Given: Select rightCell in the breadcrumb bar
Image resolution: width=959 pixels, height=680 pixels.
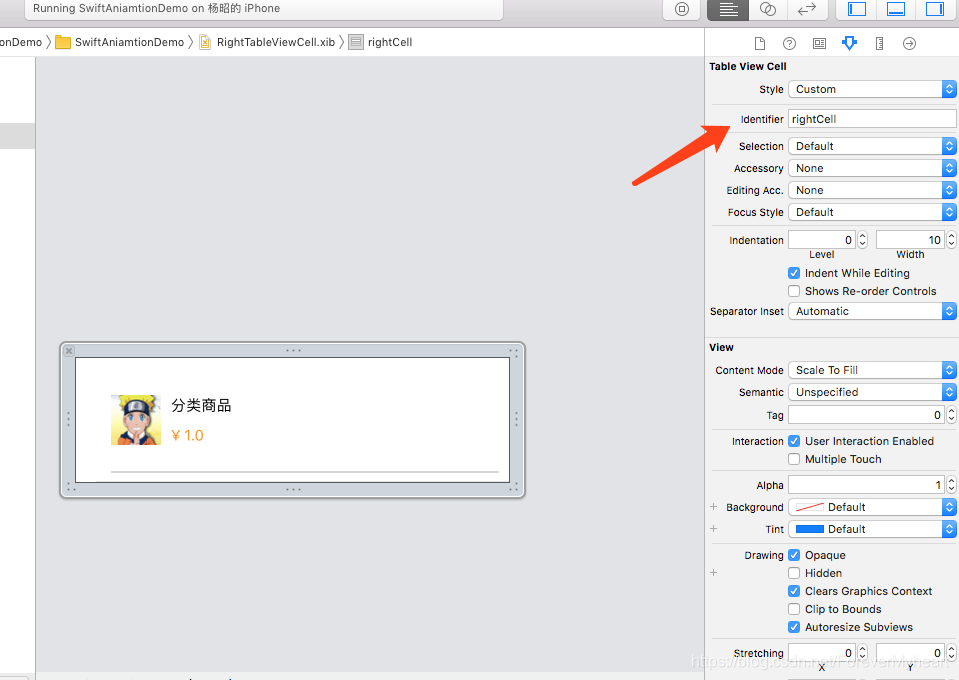Looking at the screenshot, I should pyautogui.click(x=388, y=42).
